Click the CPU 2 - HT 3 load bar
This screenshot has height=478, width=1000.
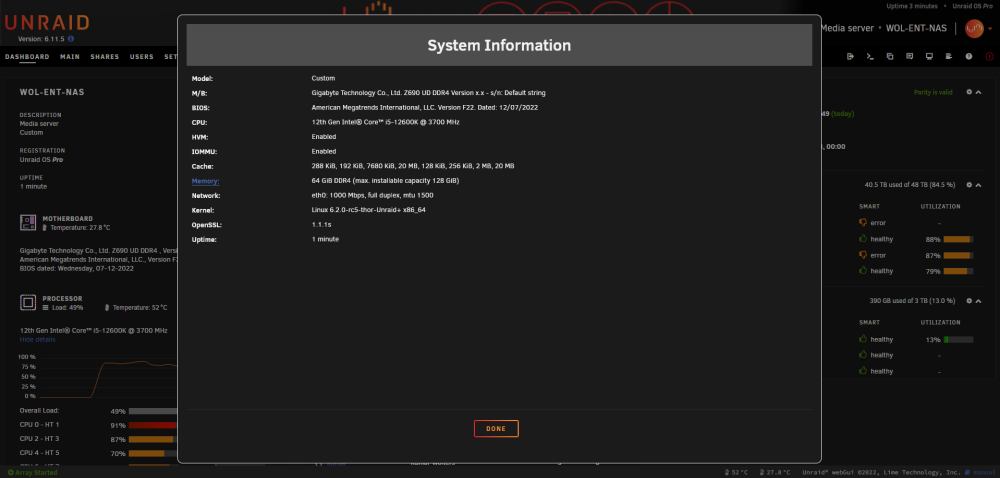pos(153,439)
